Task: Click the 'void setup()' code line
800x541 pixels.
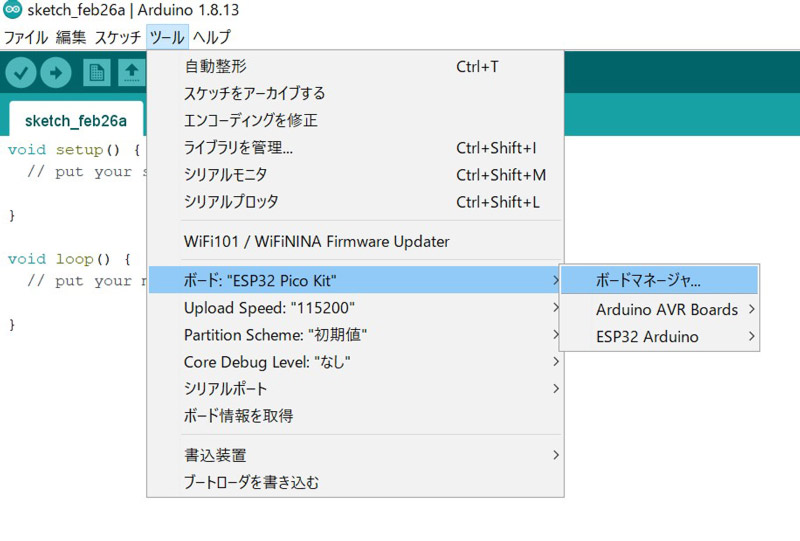Action: 74,150
